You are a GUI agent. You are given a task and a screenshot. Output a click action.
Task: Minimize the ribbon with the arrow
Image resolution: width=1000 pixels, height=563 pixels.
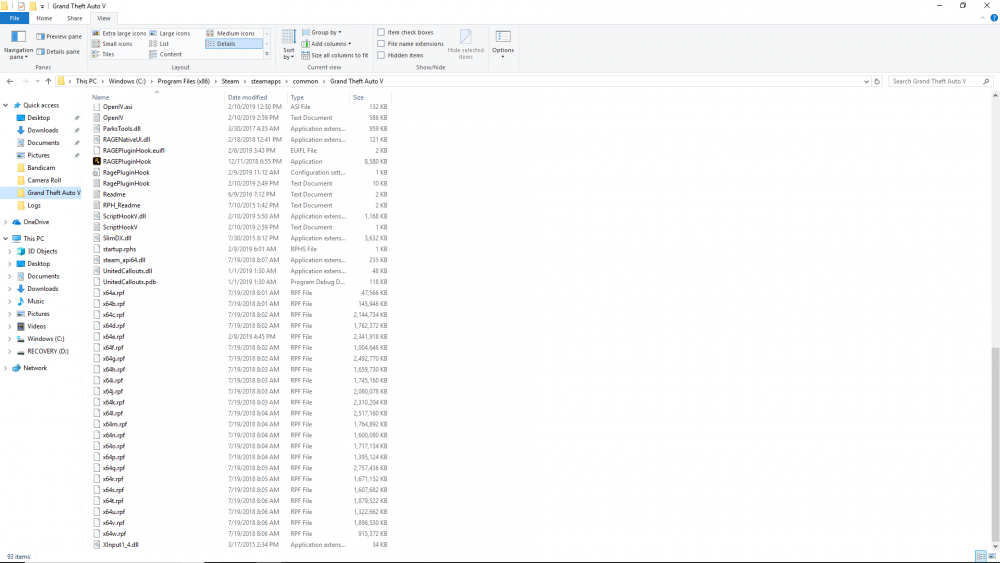[983, 18]
